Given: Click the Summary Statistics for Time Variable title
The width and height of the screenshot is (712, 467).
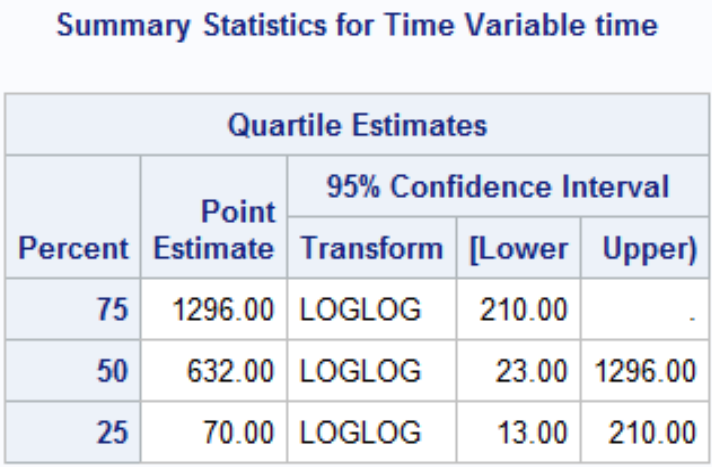Looking at the screenshot, I should pyautogui.click(x=357, y=25).
